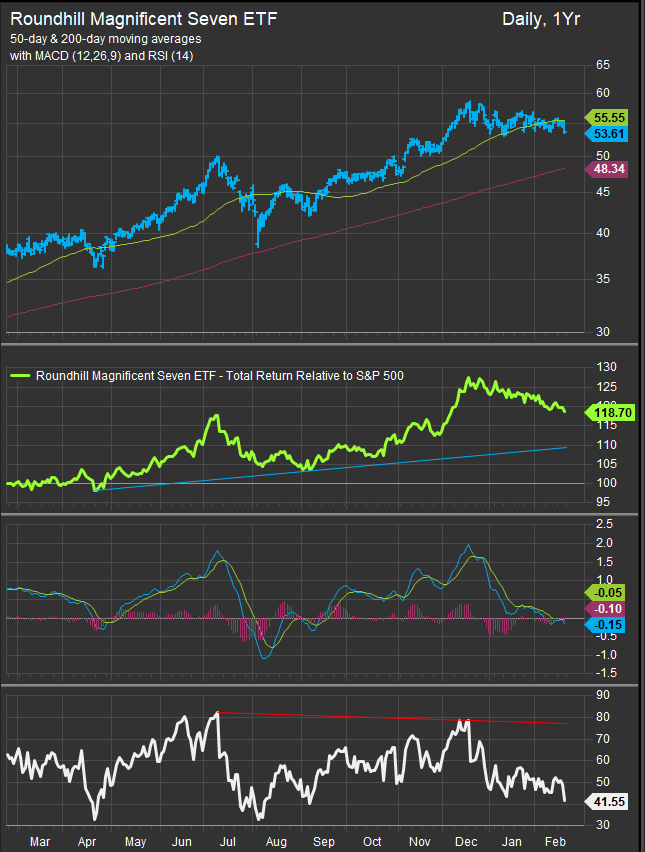Click the 60 price axis label
The width and height of the screenshot is (645, 852).
tap(603, 93)
